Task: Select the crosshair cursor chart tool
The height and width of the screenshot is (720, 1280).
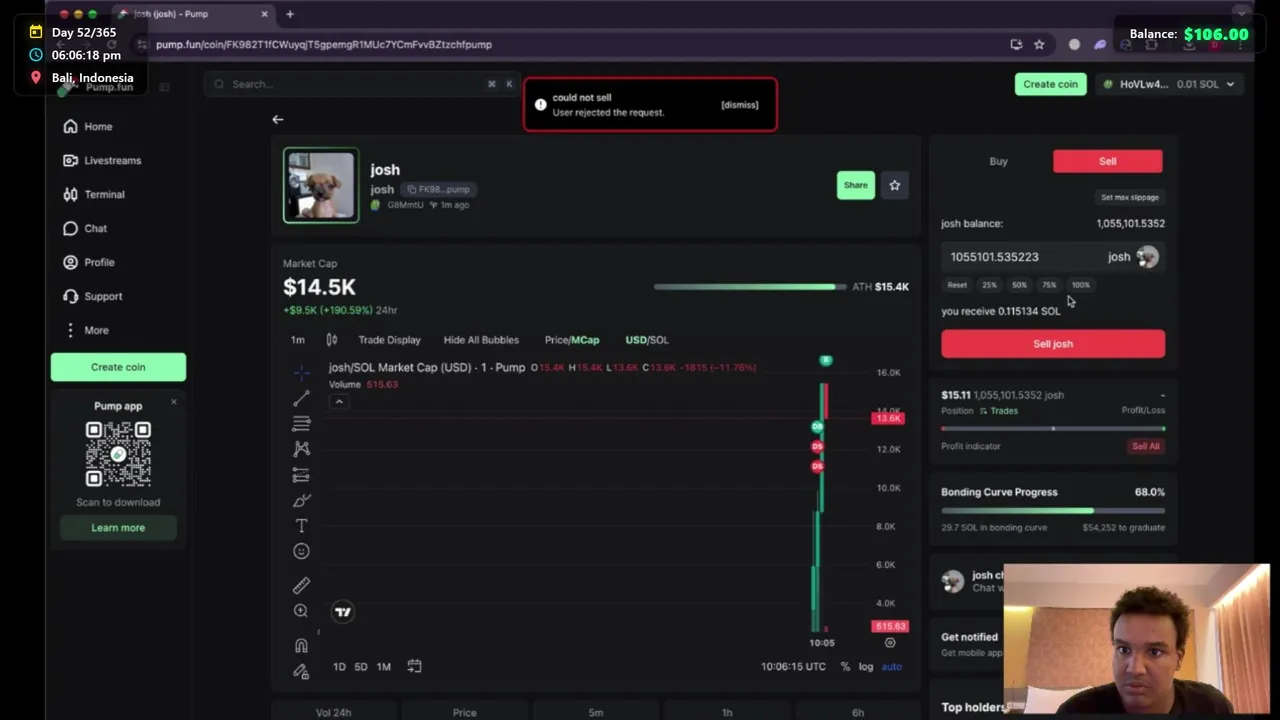Action: click(301, 373)
